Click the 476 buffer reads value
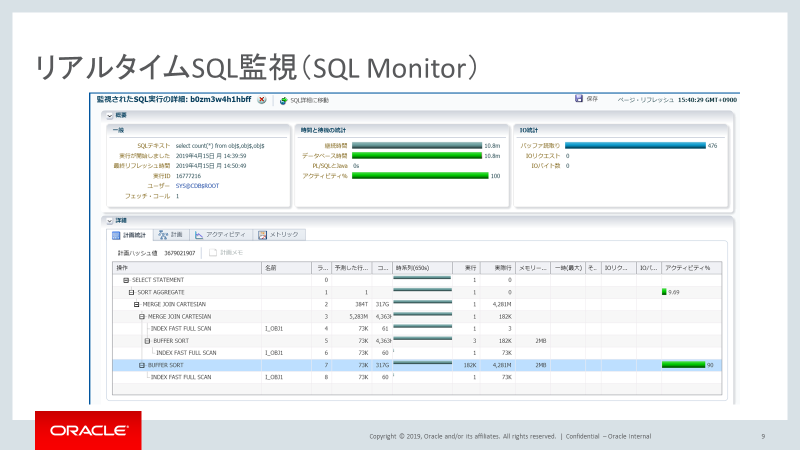The height and width of the screenshot is (450, 800). pos(713,146)
